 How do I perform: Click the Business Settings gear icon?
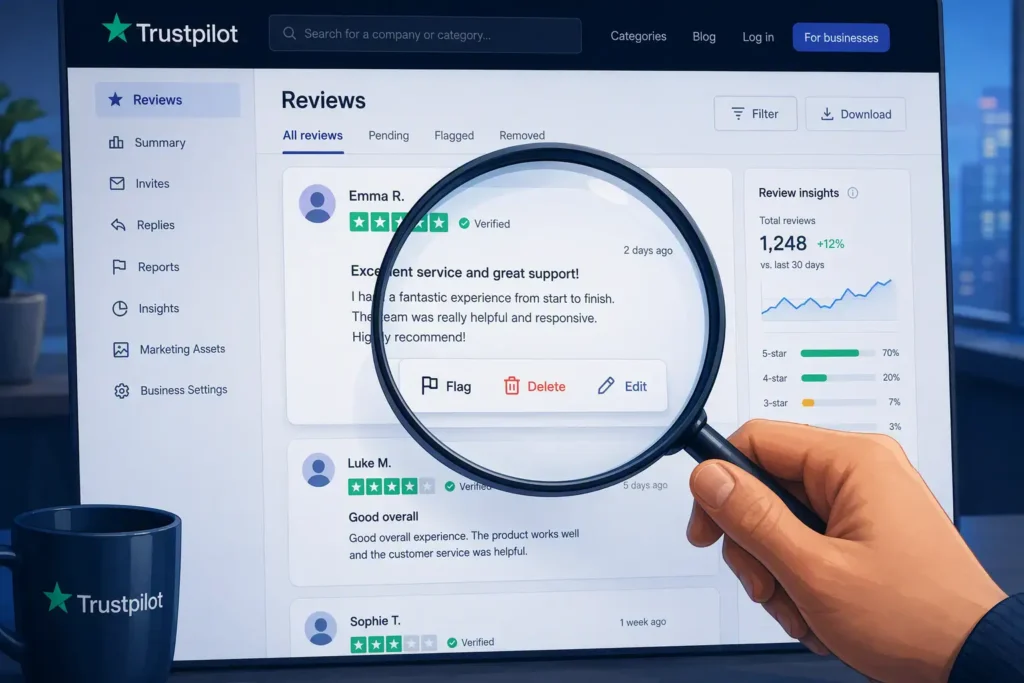tap(121, 390)
